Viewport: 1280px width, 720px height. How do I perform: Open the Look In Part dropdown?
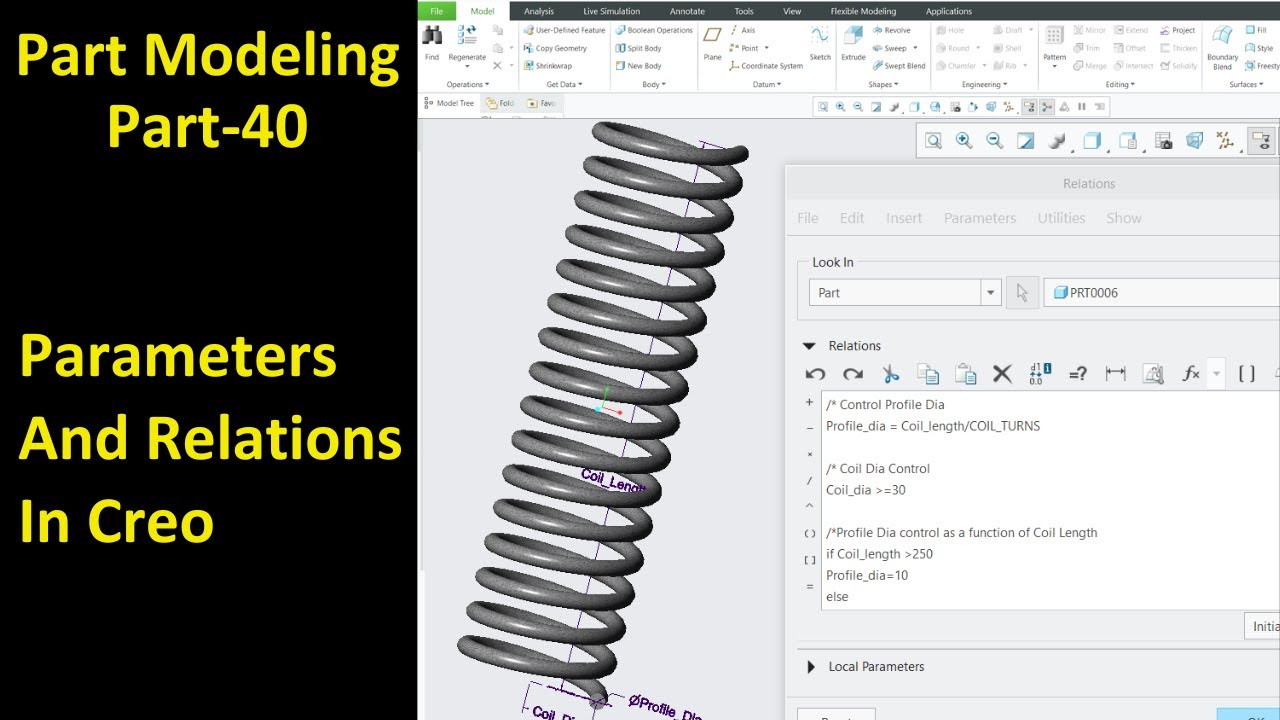(991, 292)
